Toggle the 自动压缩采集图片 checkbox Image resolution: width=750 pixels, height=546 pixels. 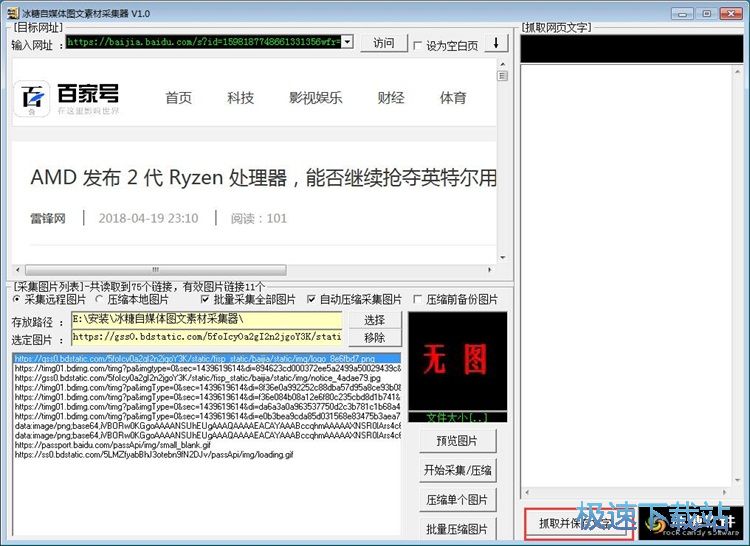coord(311,299)
